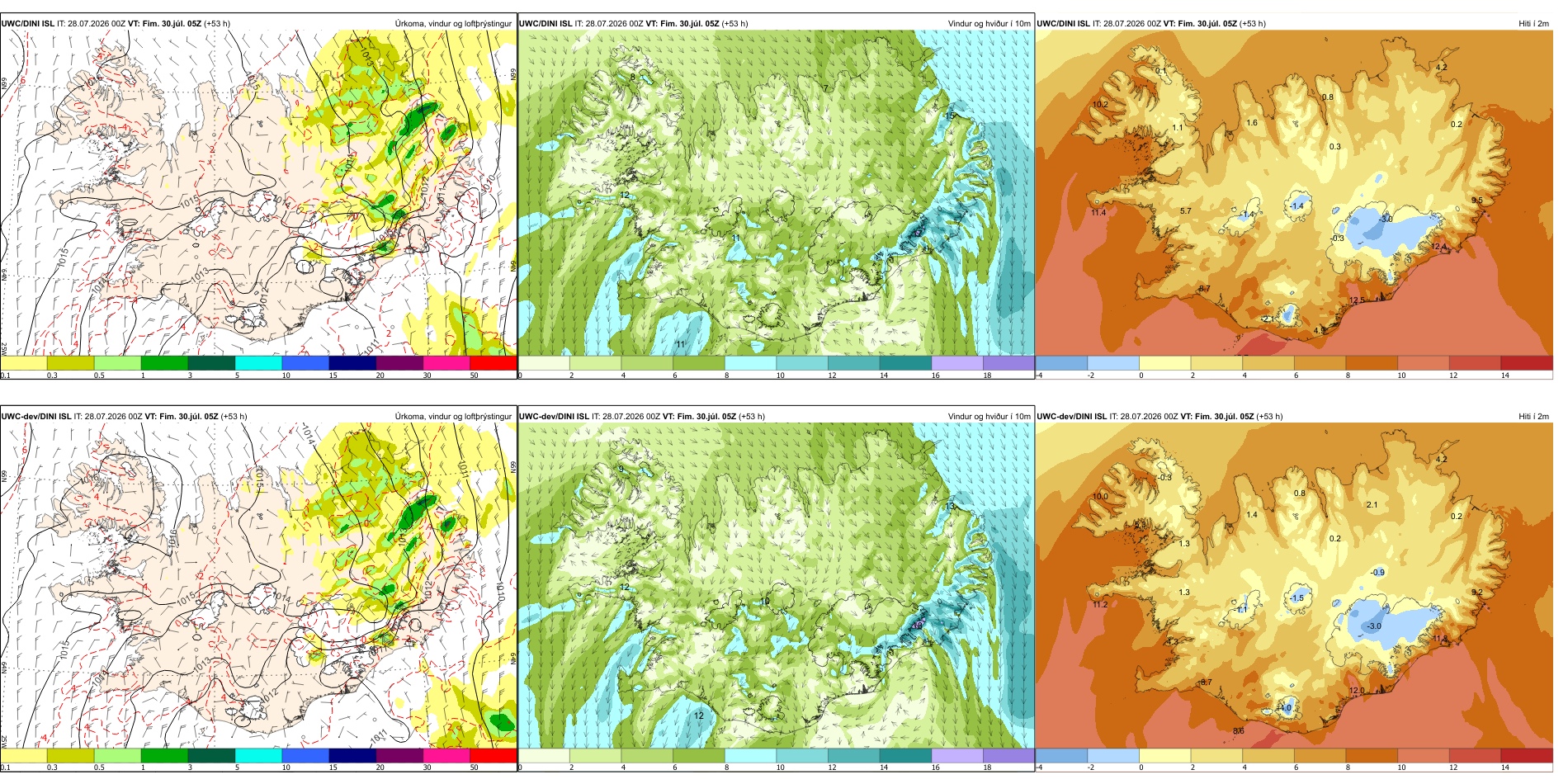
Task: Click the 'Hiti í 2m' title on UWC panel
Action: 1533,24
